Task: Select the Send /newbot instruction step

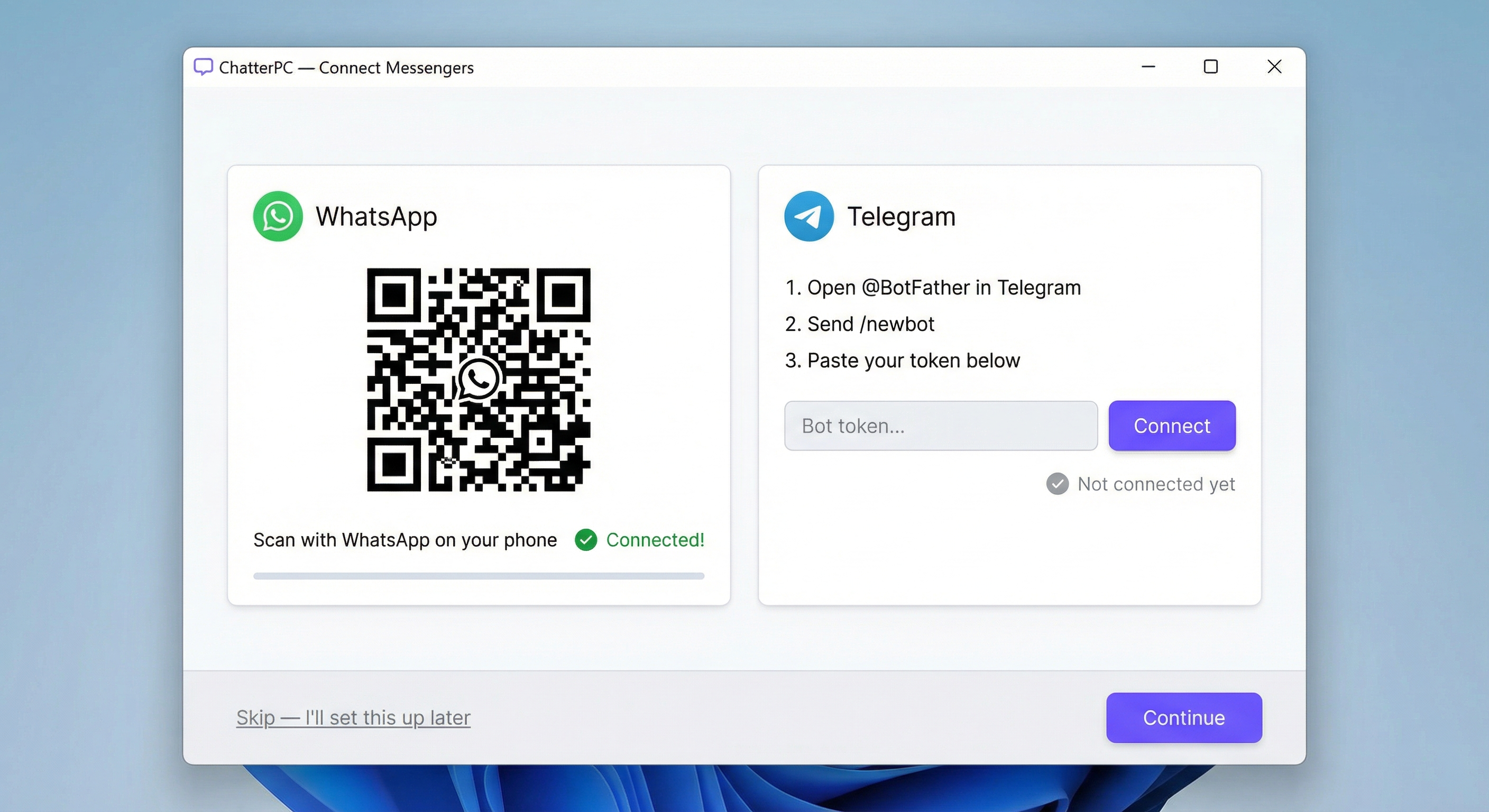Action: pyautogui.click(x=860, y=324)
